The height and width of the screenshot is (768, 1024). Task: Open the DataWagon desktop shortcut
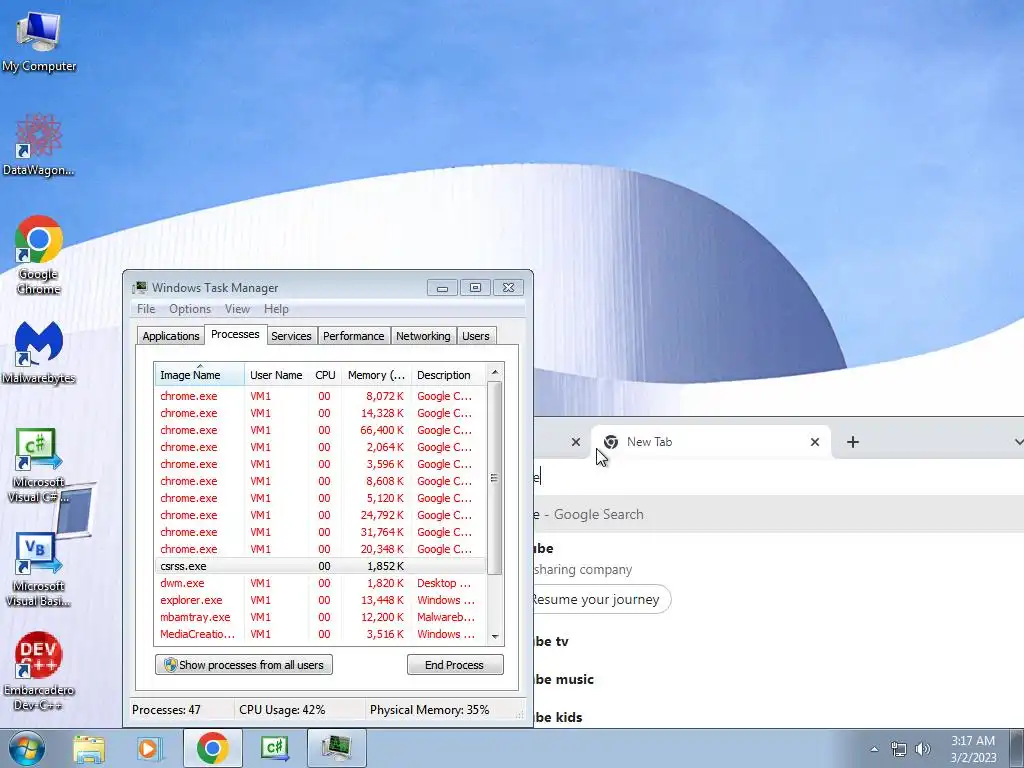pos(39,144)
